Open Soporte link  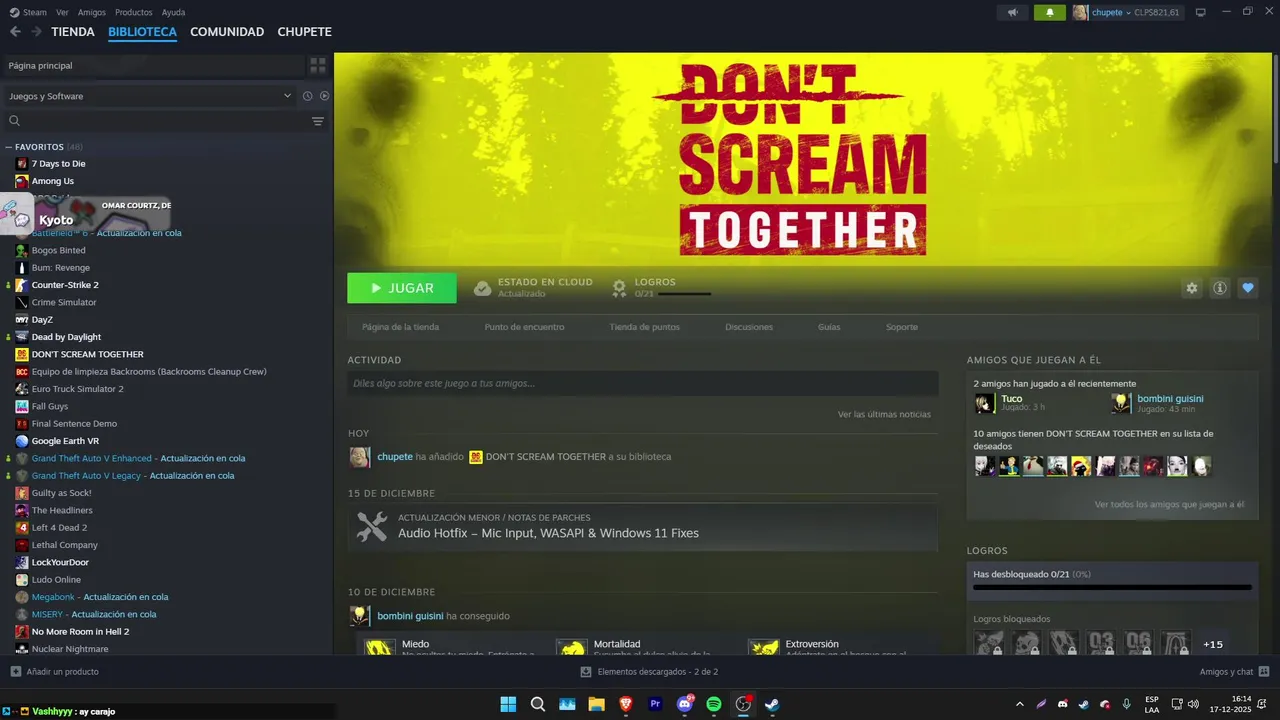(x=901, y=327)
